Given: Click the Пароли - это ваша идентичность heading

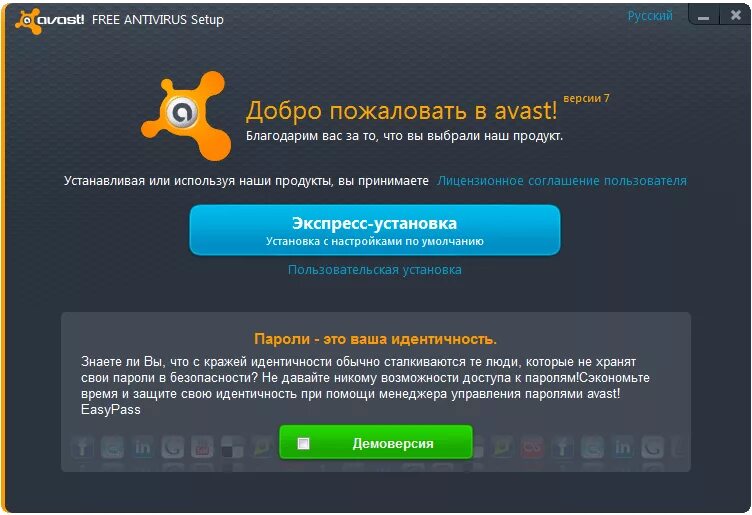Looking at the screenshot, I should click(x=376, y=339).
